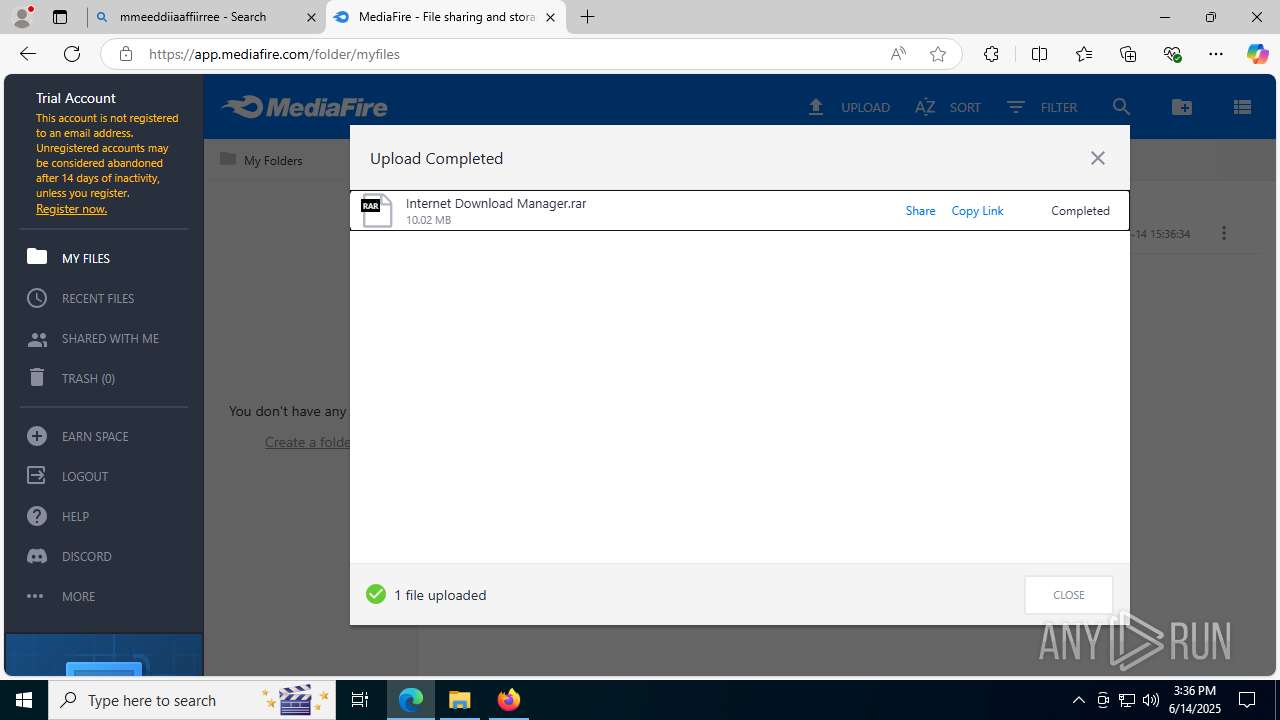This screenshot has width=1280, height=720.
Task: Click the logout arrow icon
Action: 37,476
